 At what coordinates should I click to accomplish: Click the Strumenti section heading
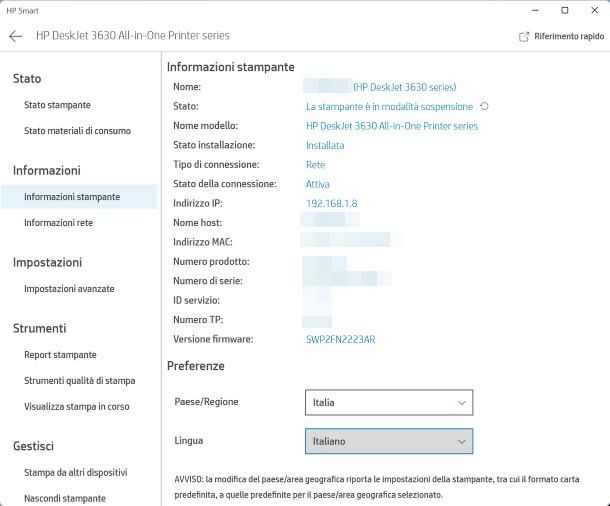pos(39,328)
